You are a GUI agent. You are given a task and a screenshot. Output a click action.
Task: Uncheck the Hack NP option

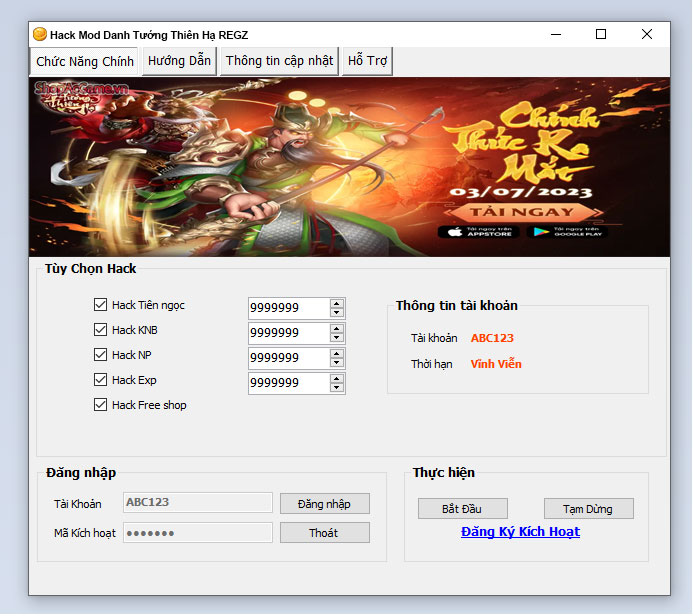[x=100, y=354]
